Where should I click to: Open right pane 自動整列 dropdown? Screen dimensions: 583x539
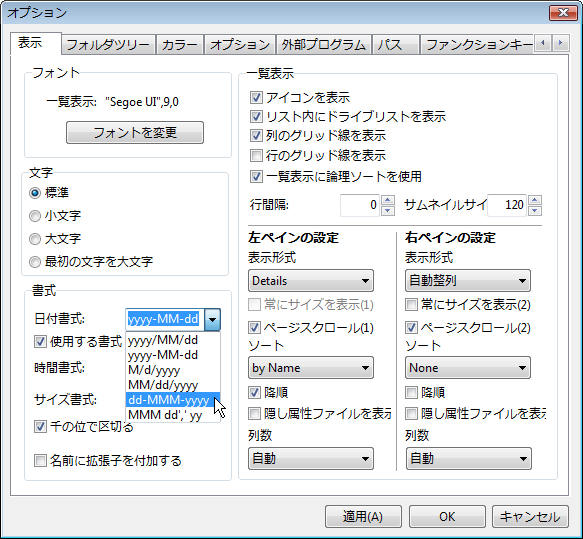point(468,281)
